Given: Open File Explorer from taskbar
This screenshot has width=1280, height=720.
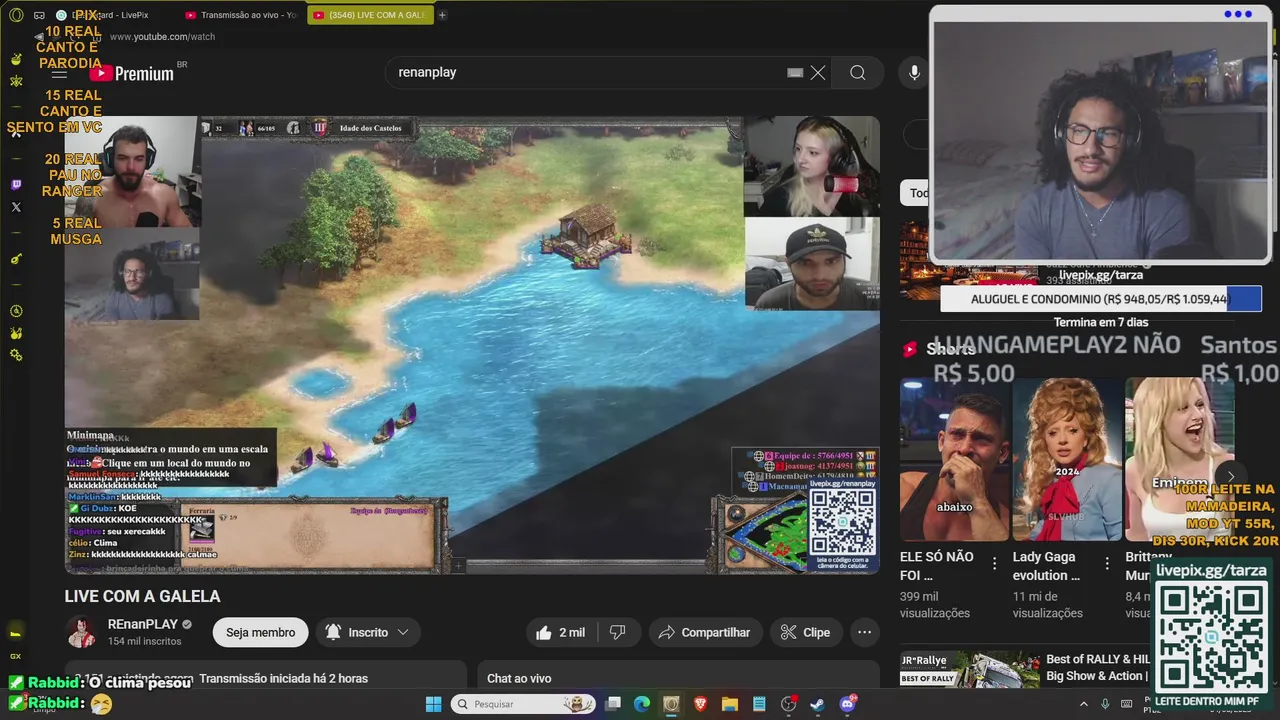Looking at the screenshot, I should point(729,704).
